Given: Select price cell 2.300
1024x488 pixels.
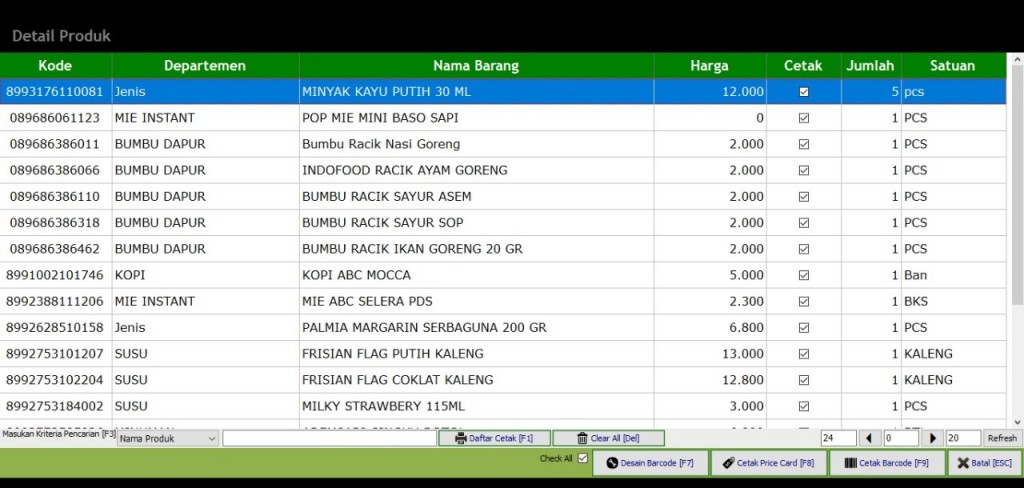Looking at the screenshot, I should click(x=710, y=301).
